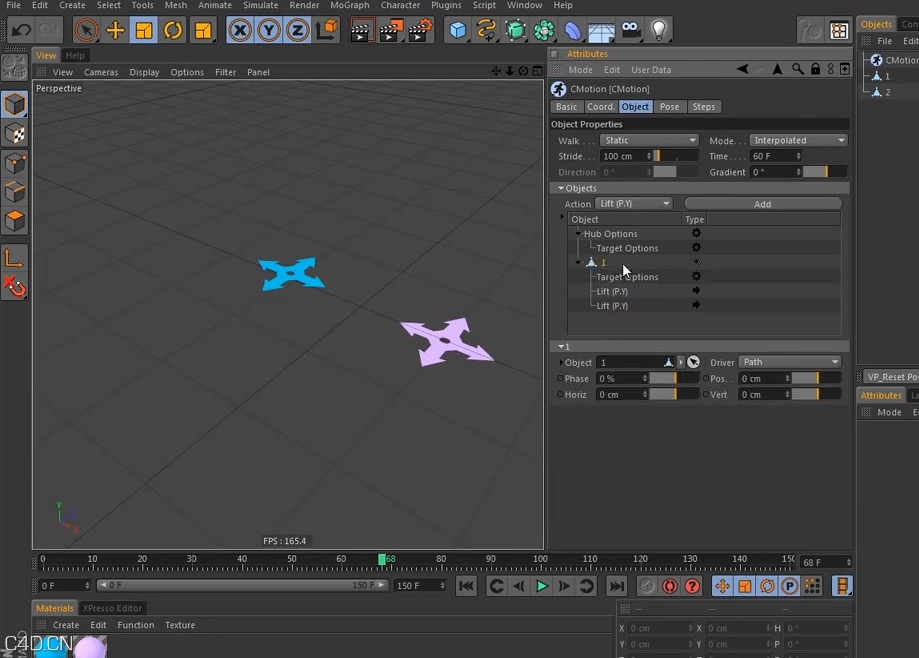Screen dimensions: 919x658
Task: Click the Render View icon
Action: (x=358, y=30)
